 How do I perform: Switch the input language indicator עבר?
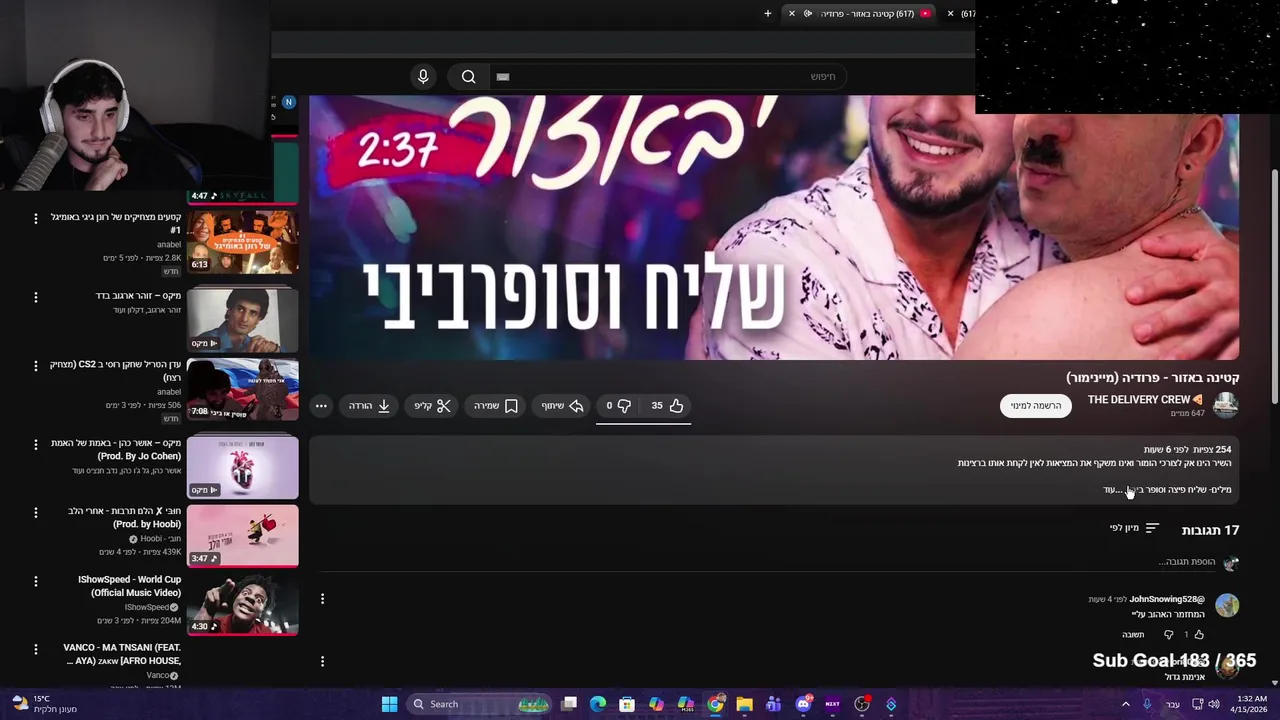click(1172, 704)
